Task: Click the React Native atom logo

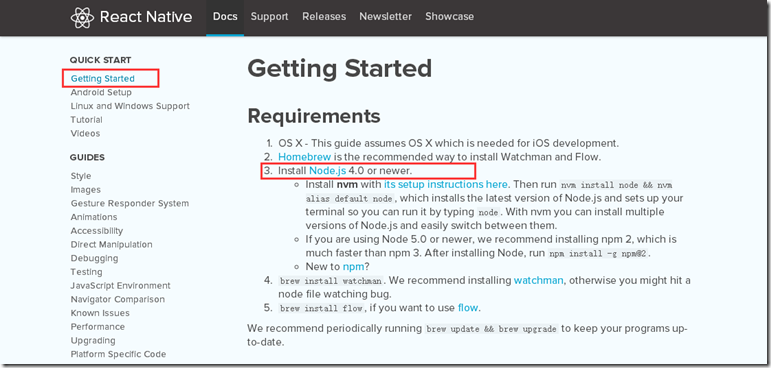Action: tap(82, 17)
